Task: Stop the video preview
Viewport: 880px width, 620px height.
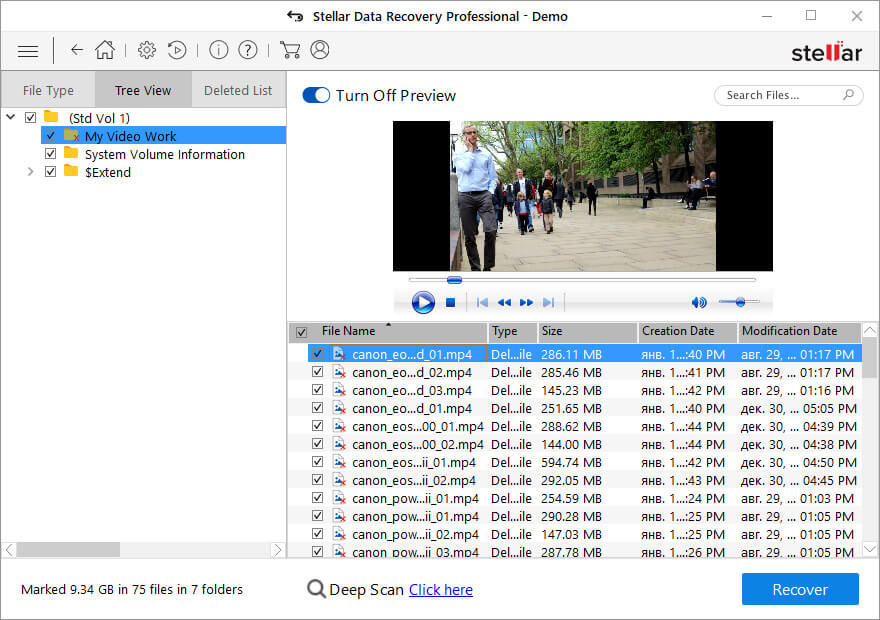Action: click(x=450, y=302)
